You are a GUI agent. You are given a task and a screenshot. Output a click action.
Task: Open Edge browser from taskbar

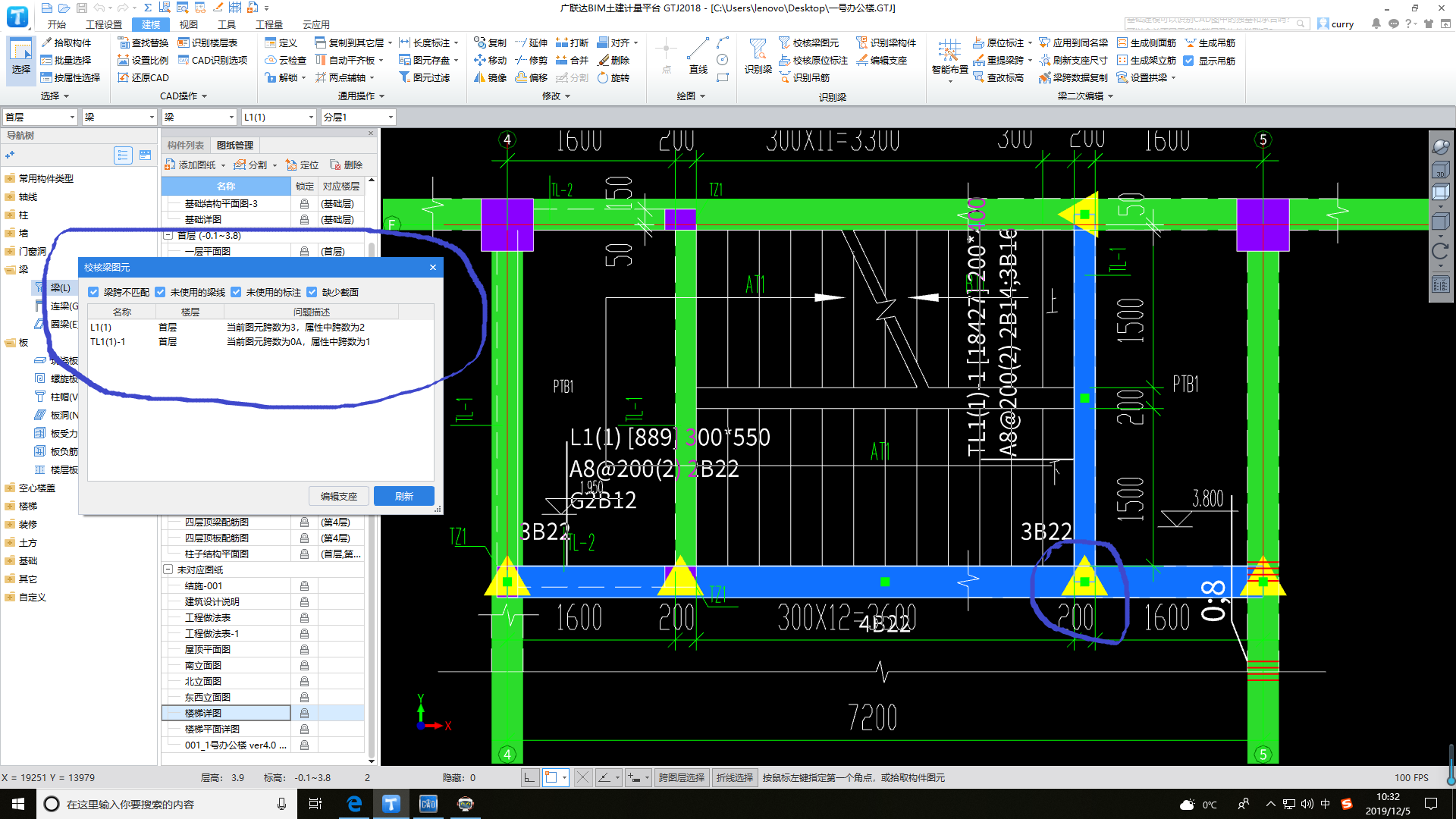354,804
